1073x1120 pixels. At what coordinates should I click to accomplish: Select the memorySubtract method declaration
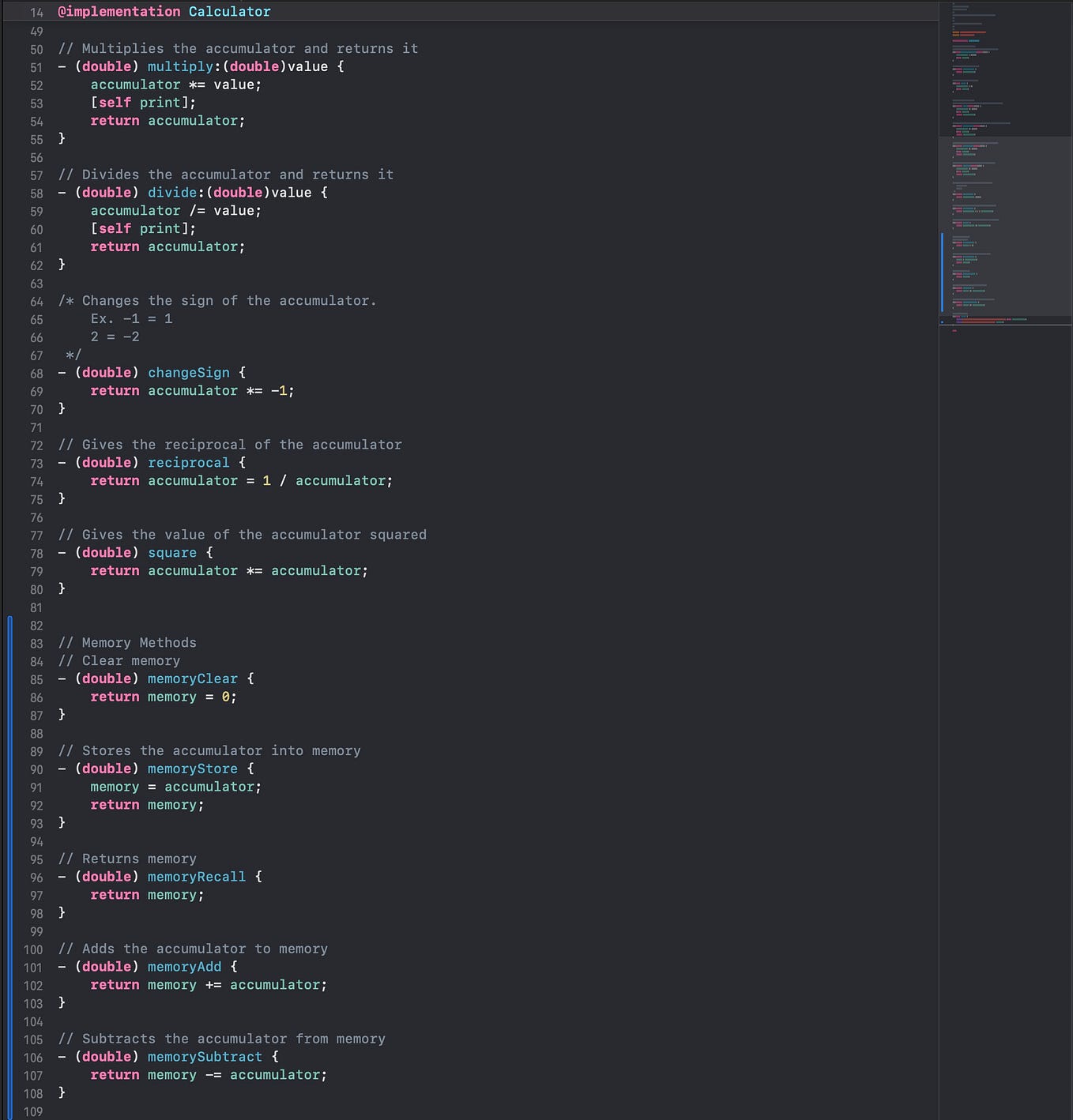pos(205,1056)
